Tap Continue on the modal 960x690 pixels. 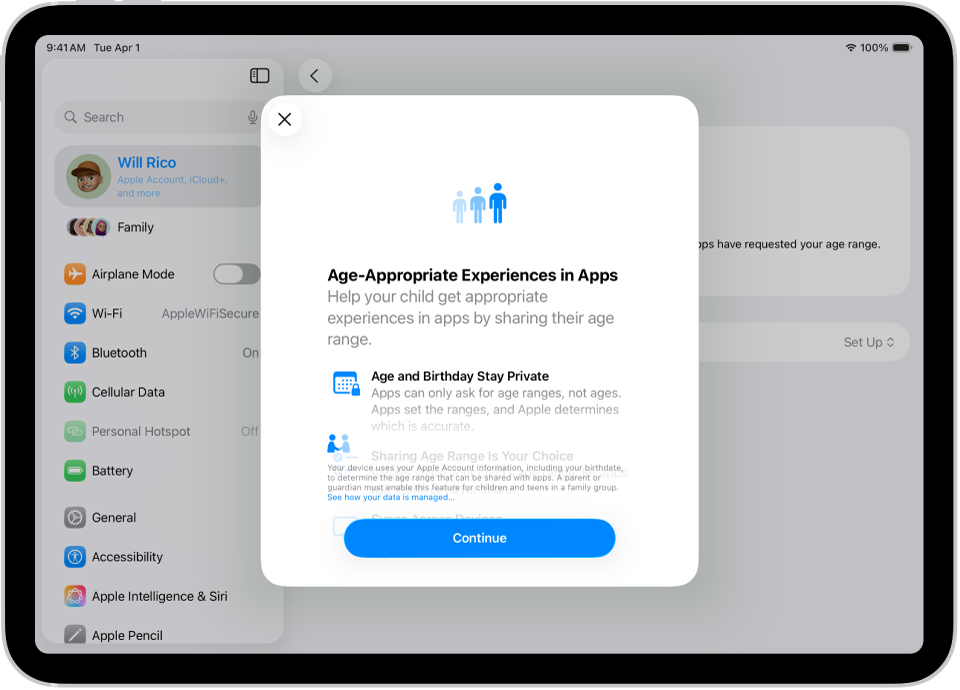pyautogui.click(x=479, y=537)
